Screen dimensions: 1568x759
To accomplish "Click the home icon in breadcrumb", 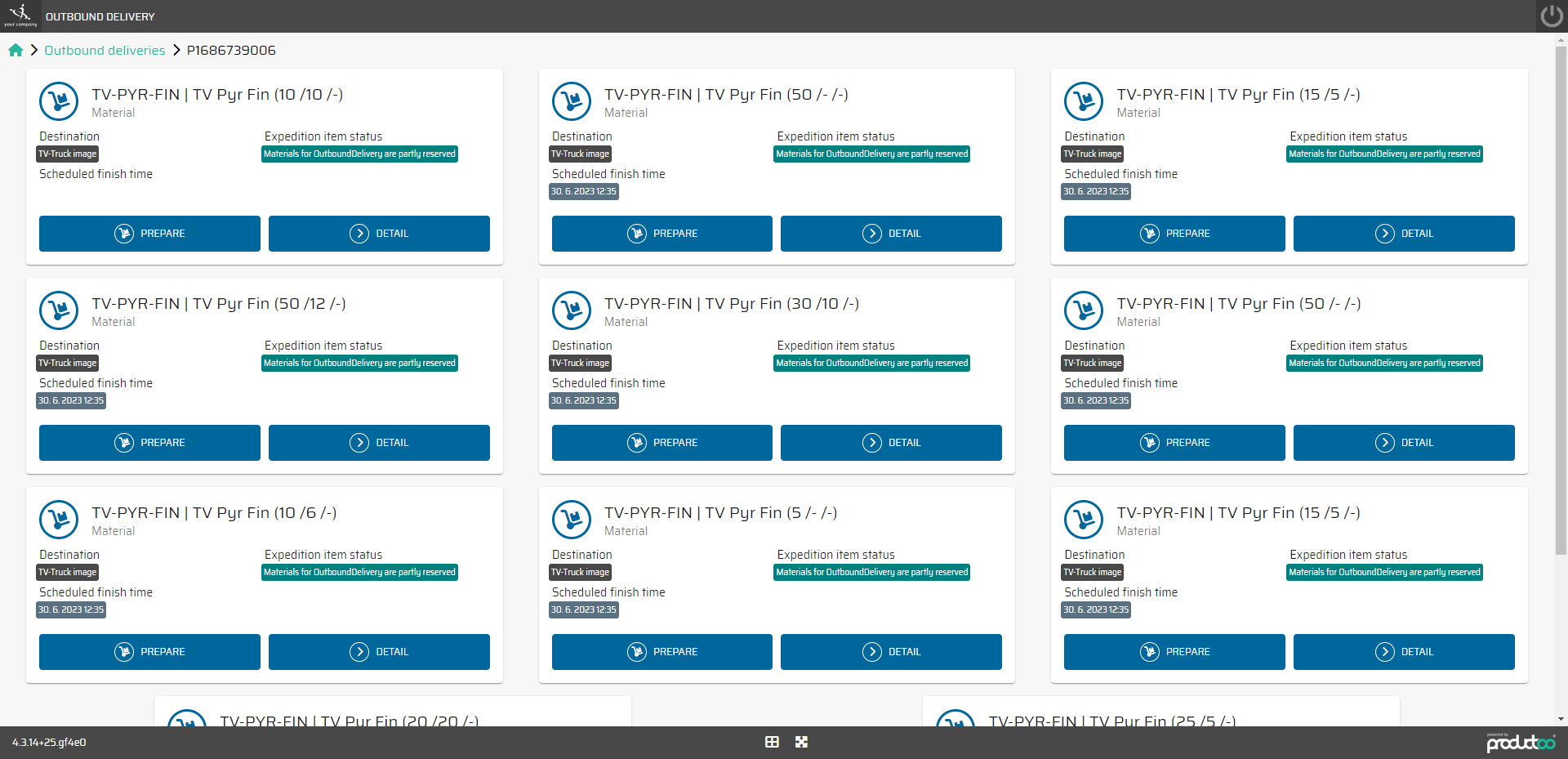I will coord(16,51).
